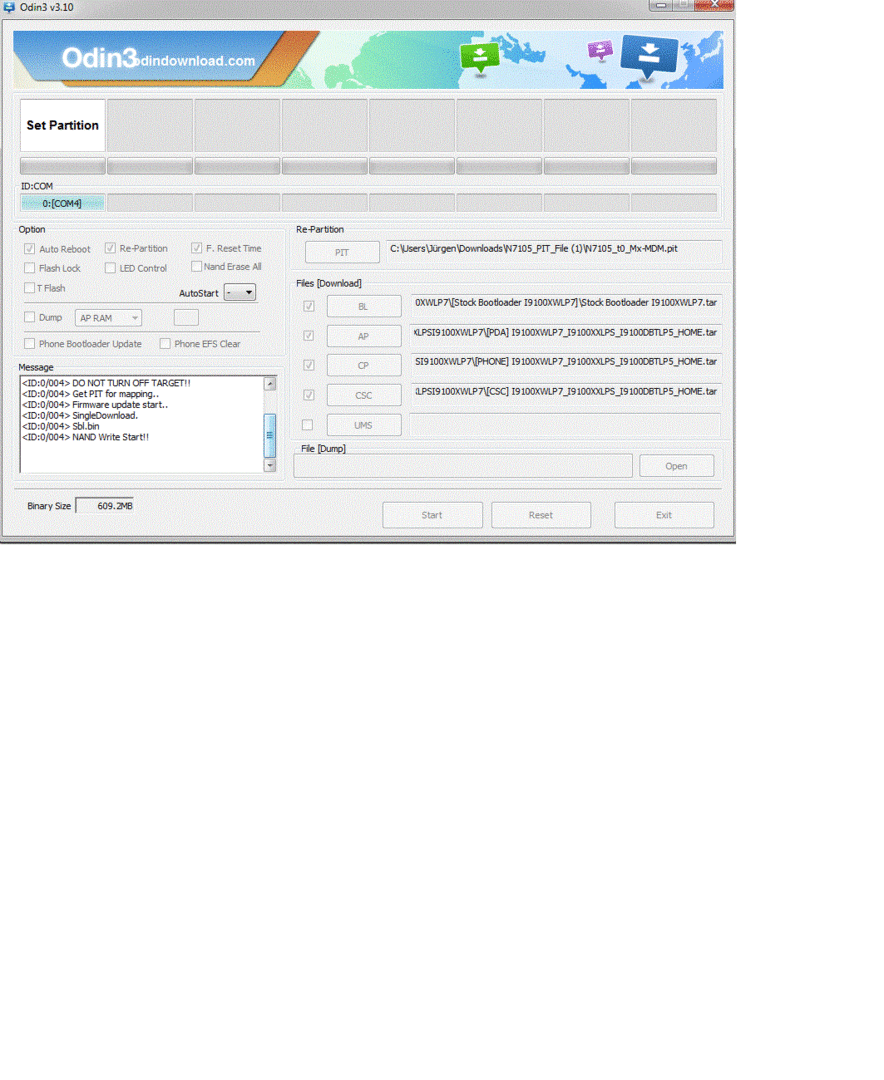Click the first progress bar under Set Partition
This screenshot has height=1080, width=884.
(63, 166)
